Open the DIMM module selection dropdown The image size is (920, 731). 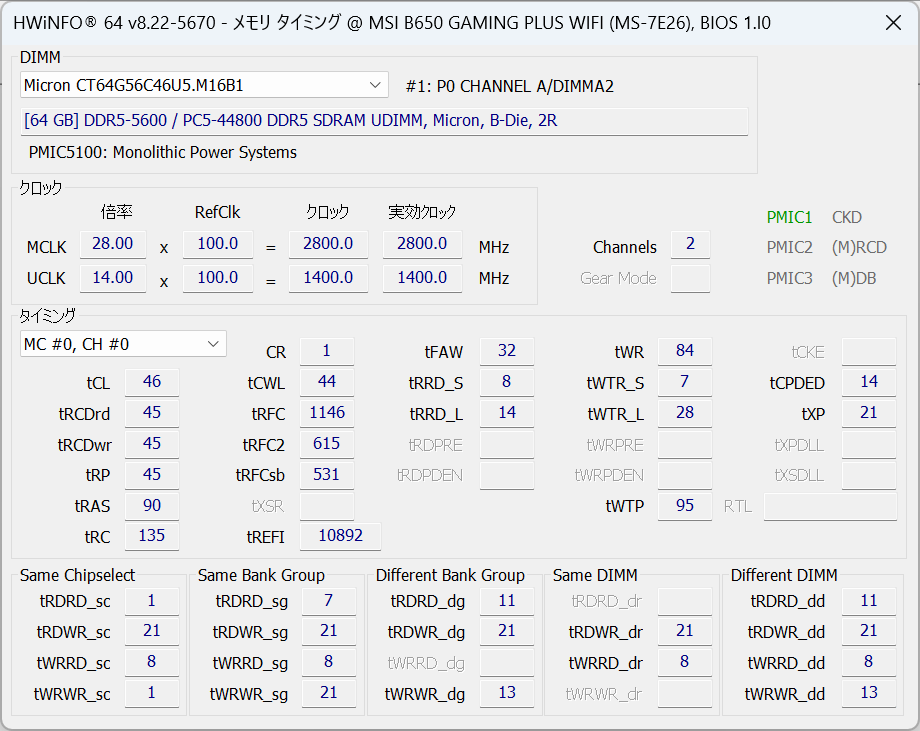tap(204, 85)
